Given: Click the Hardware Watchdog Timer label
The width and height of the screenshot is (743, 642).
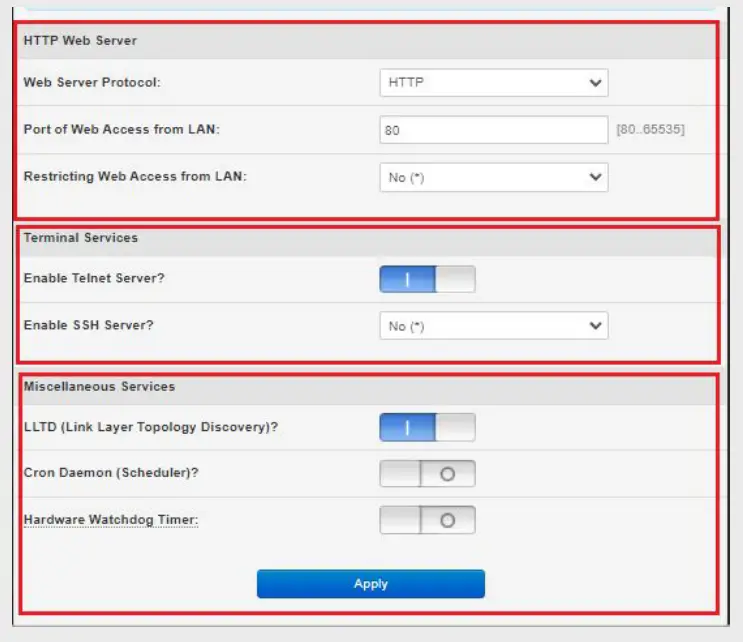Looking at the screenshot, I should (111, 520).
